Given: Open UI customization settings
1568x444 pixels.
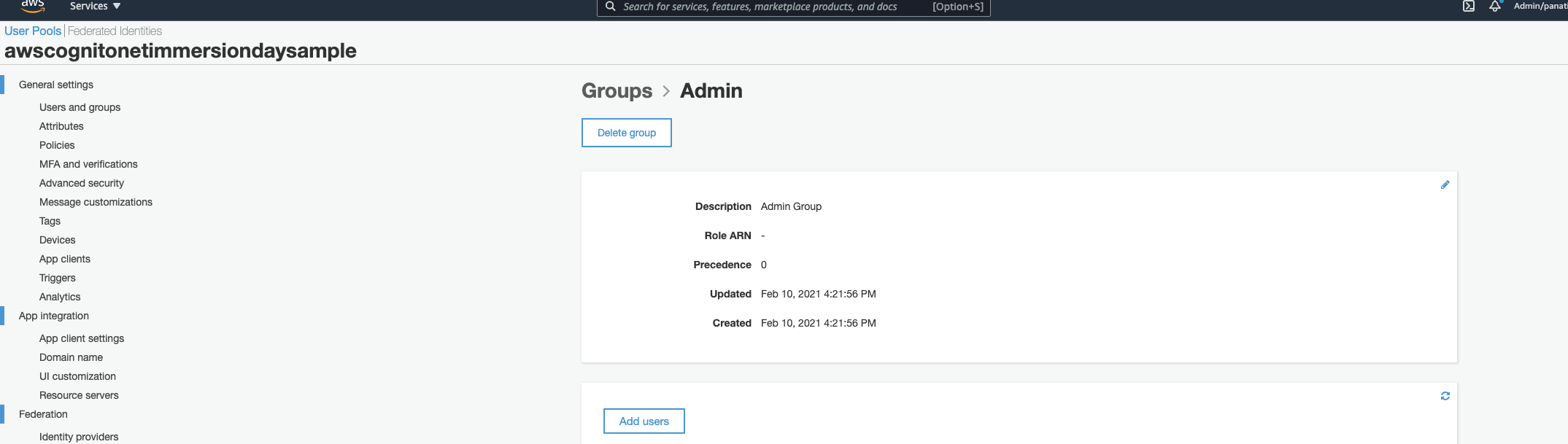Looking at the screenshot, I should [77, 376].
